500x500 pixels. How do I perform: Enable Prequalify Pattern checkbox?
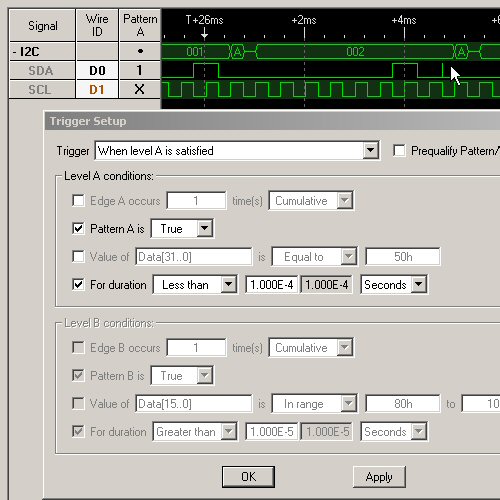[x=399, y=151]
